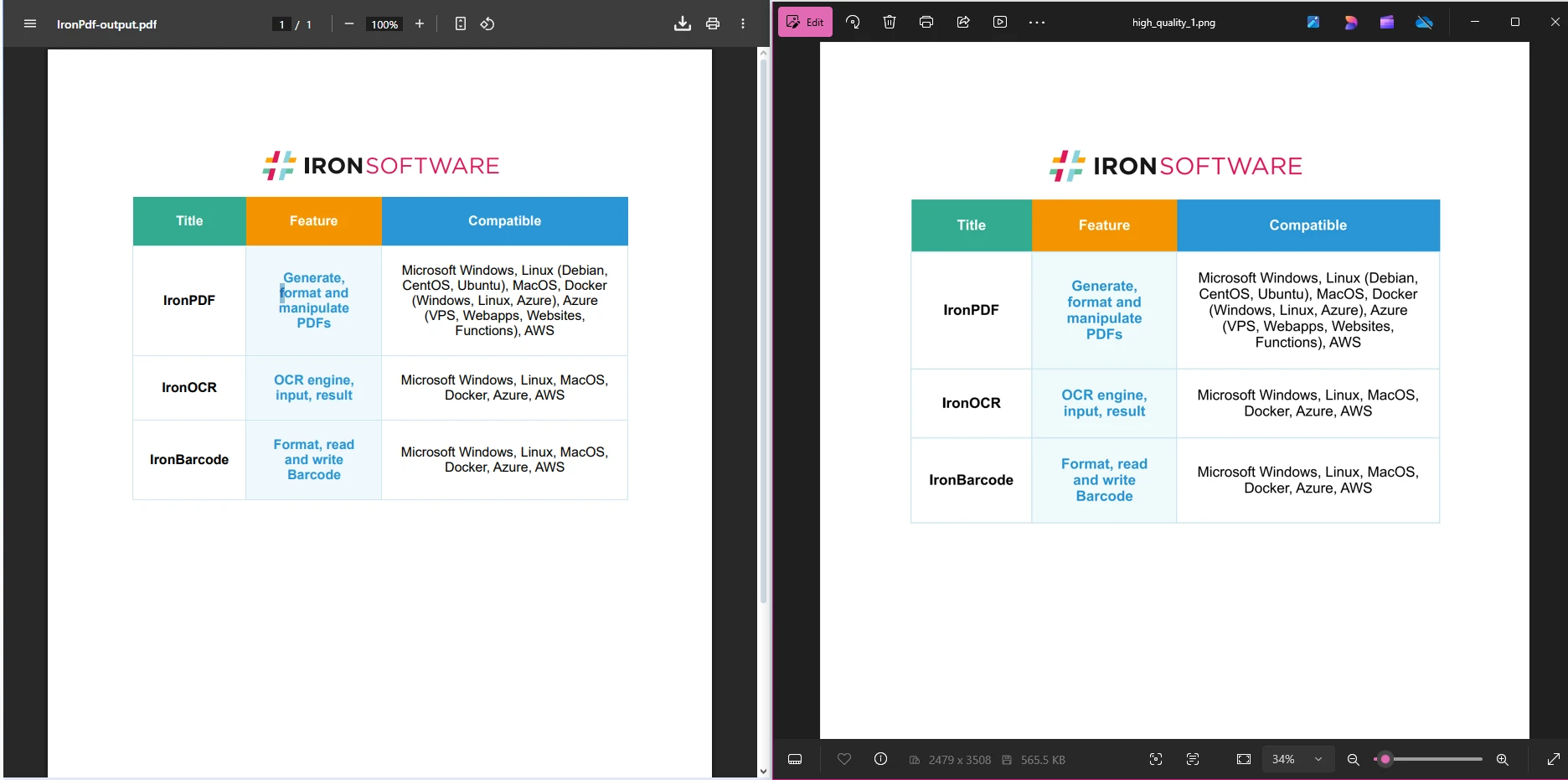Delete the image using trash icon

[890, 23]
